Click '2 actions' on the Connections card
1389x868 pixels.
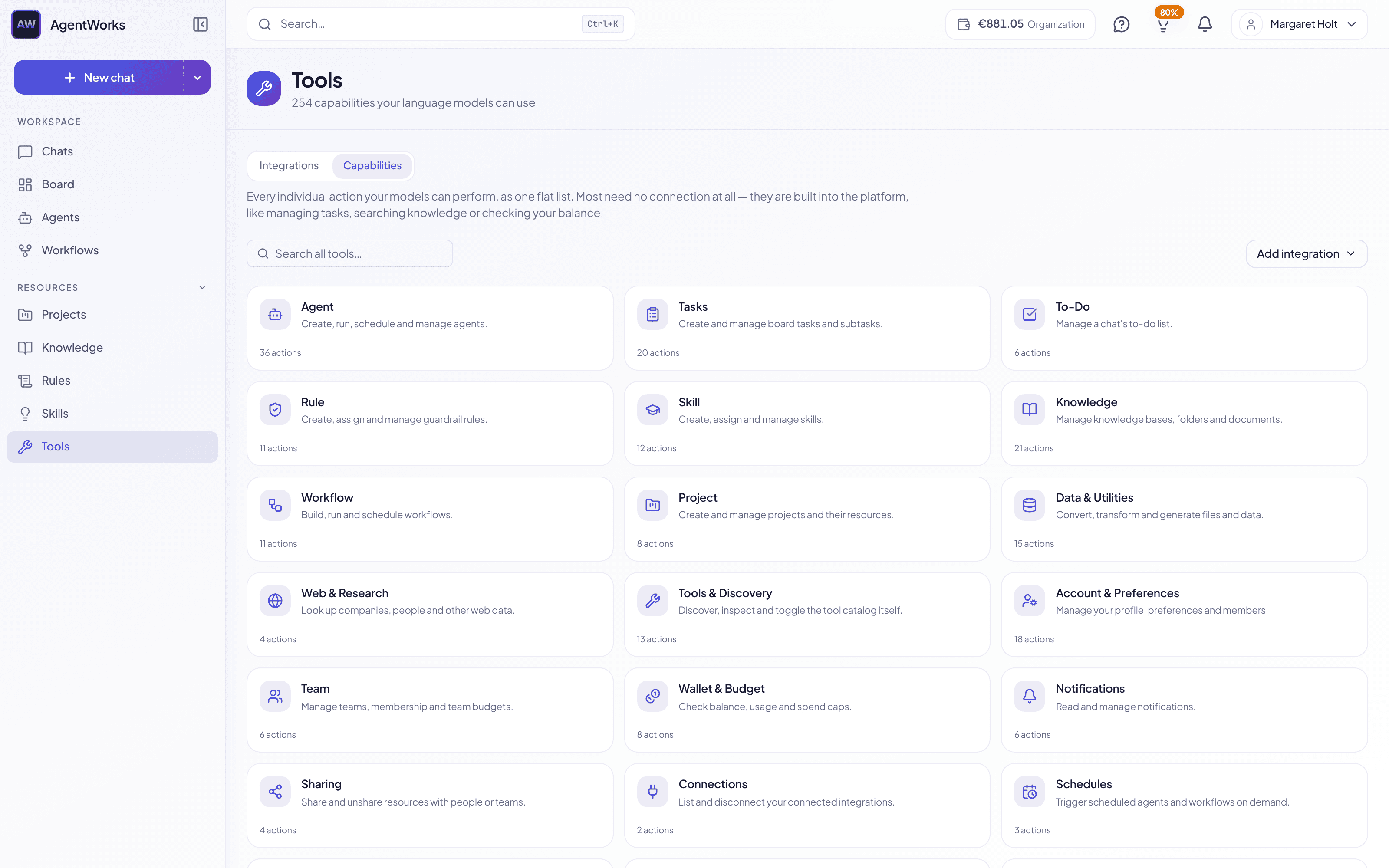pyautogui.click(x=655, y=830)
